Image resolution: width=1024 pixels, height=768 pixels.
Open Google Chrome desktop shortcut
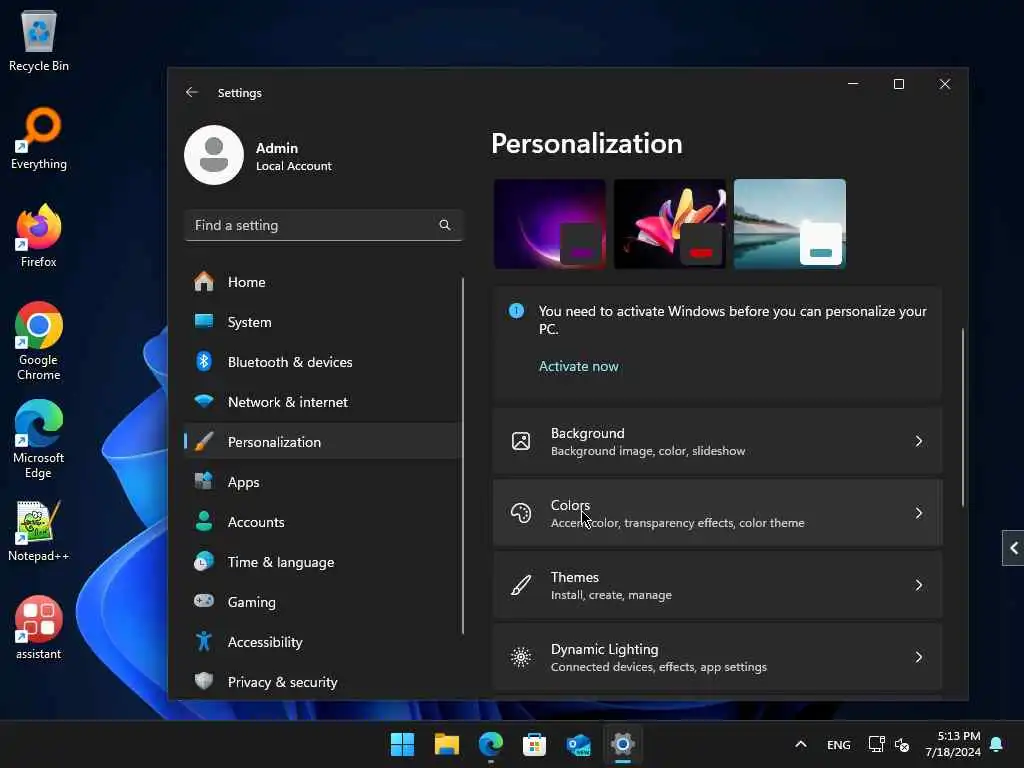pos(39,341)
